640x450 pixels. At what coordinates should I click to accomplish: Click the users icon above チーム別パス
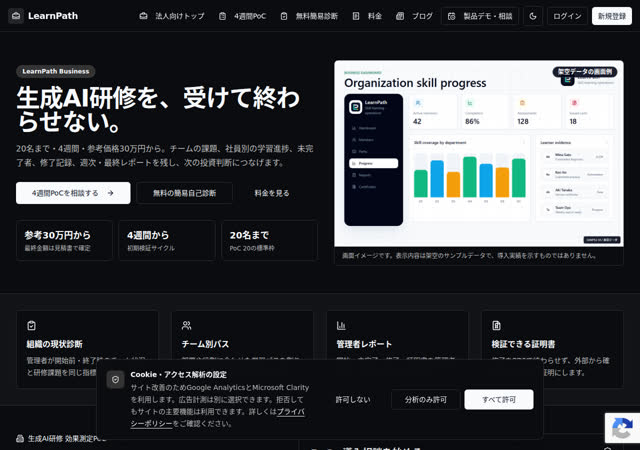pyautogui.click(x=187, y=325)
